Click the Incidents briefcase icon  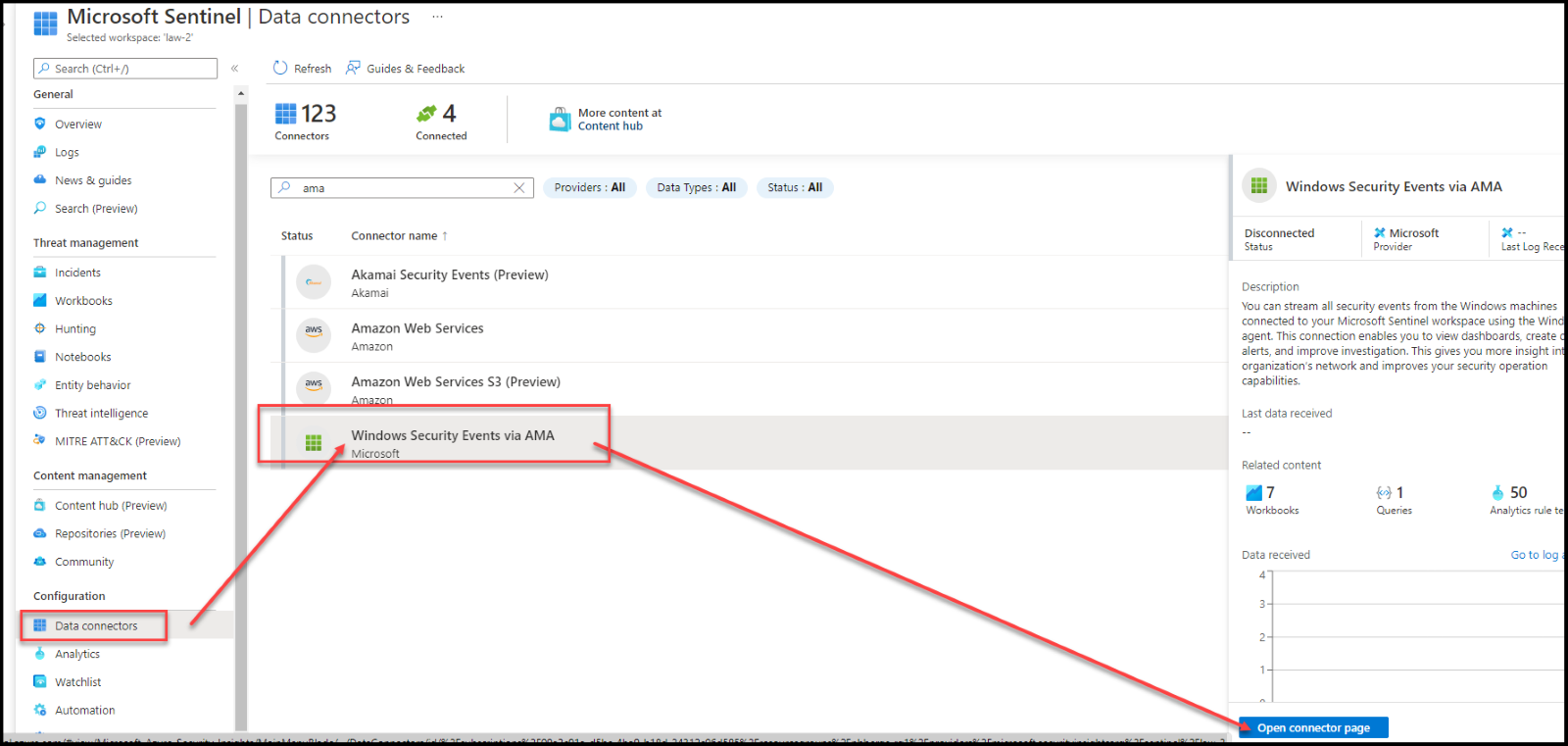pos(40,273)
